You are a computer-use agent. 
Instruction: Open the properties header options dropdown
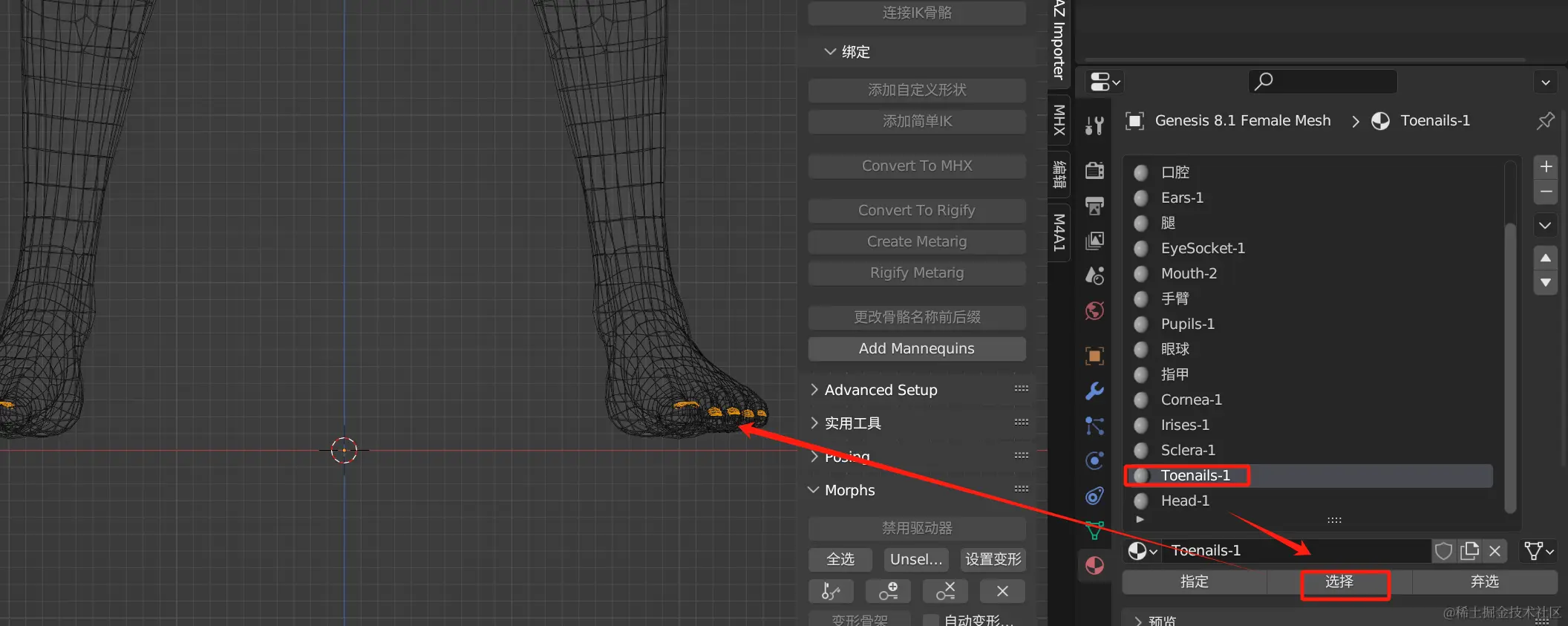pyautogui.click(x=1546, y=82)
